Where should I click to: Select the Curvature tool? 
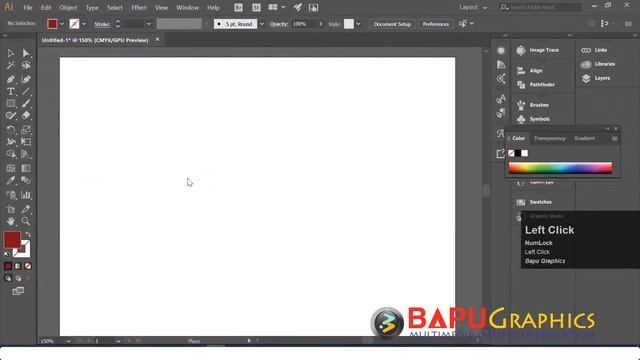click(x=26, y=79)
